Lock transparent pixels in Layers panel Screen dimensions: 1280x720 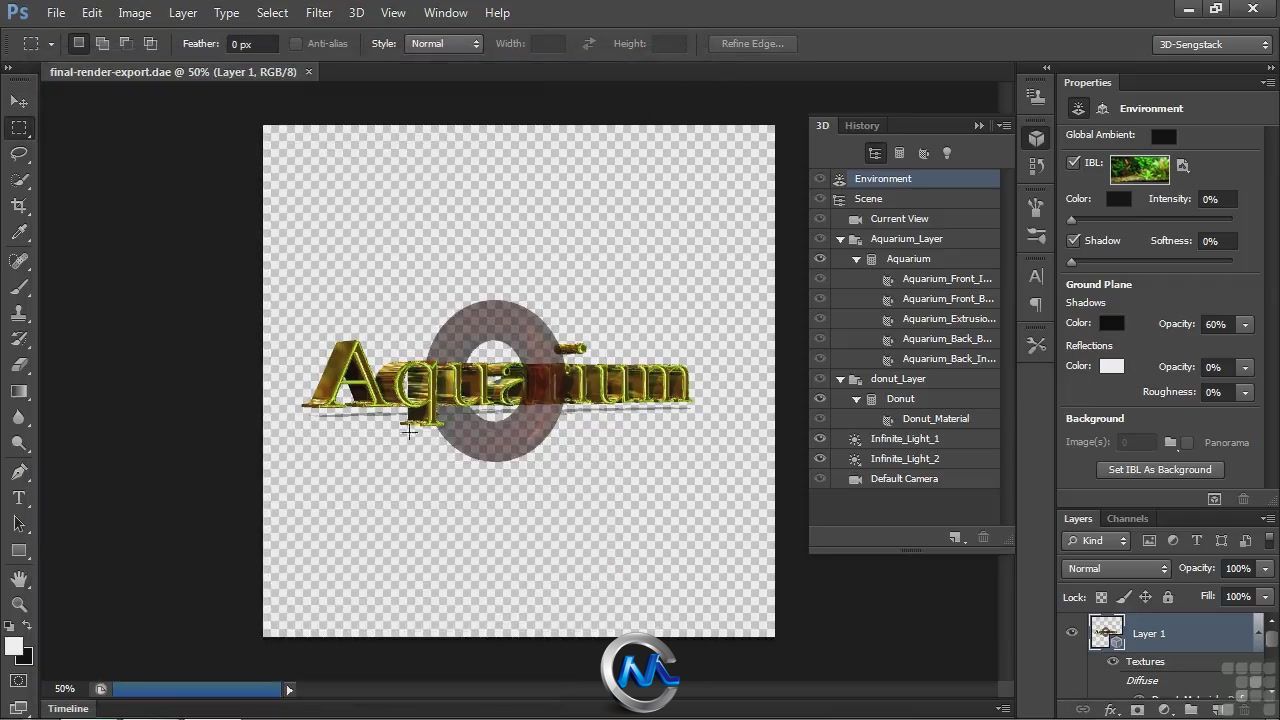[x=1101, y=597]
